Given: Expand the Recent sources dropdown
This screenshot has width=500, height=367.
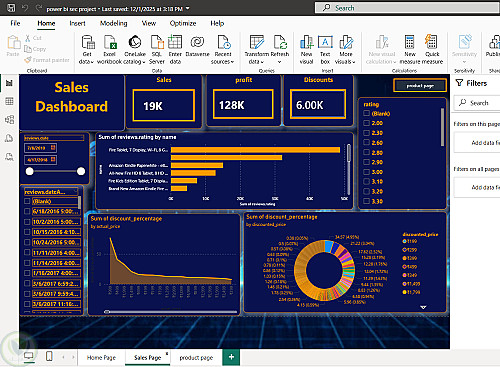Looking at the screenshot, I should click(223, 49).
